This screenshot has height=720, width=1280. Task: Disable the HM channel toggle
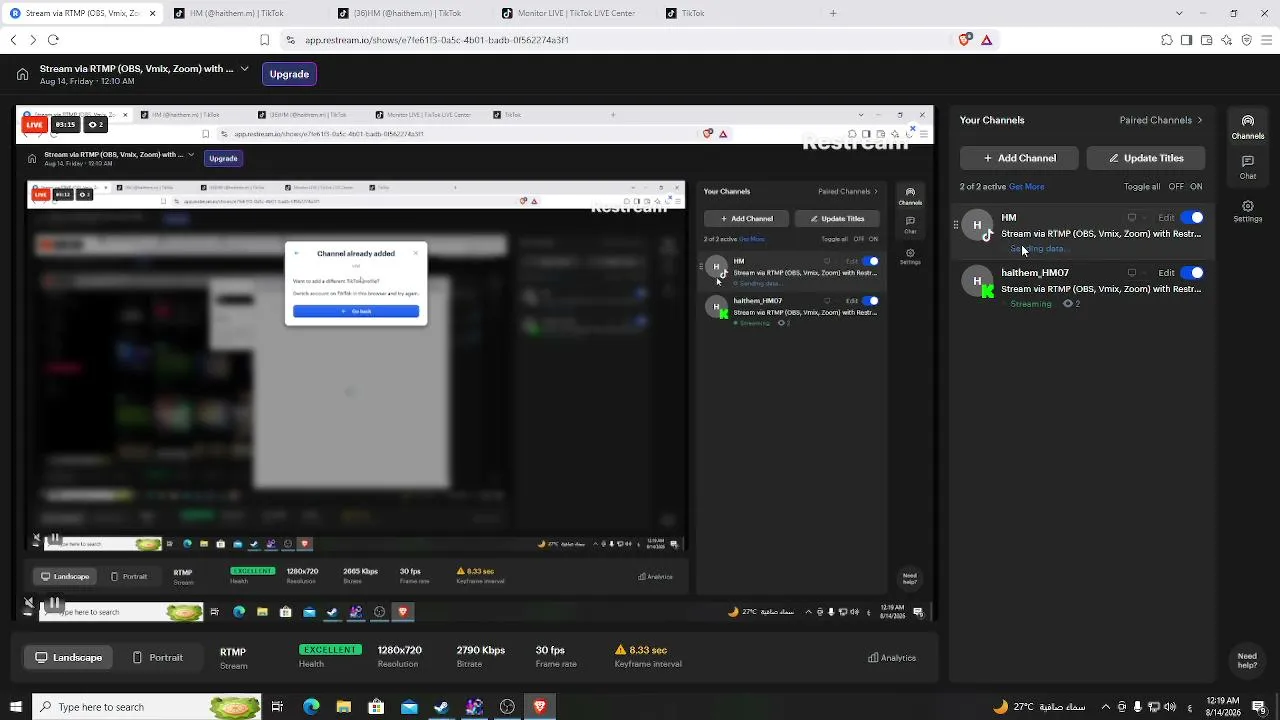pyautogui.click(x=1192, y=217)
